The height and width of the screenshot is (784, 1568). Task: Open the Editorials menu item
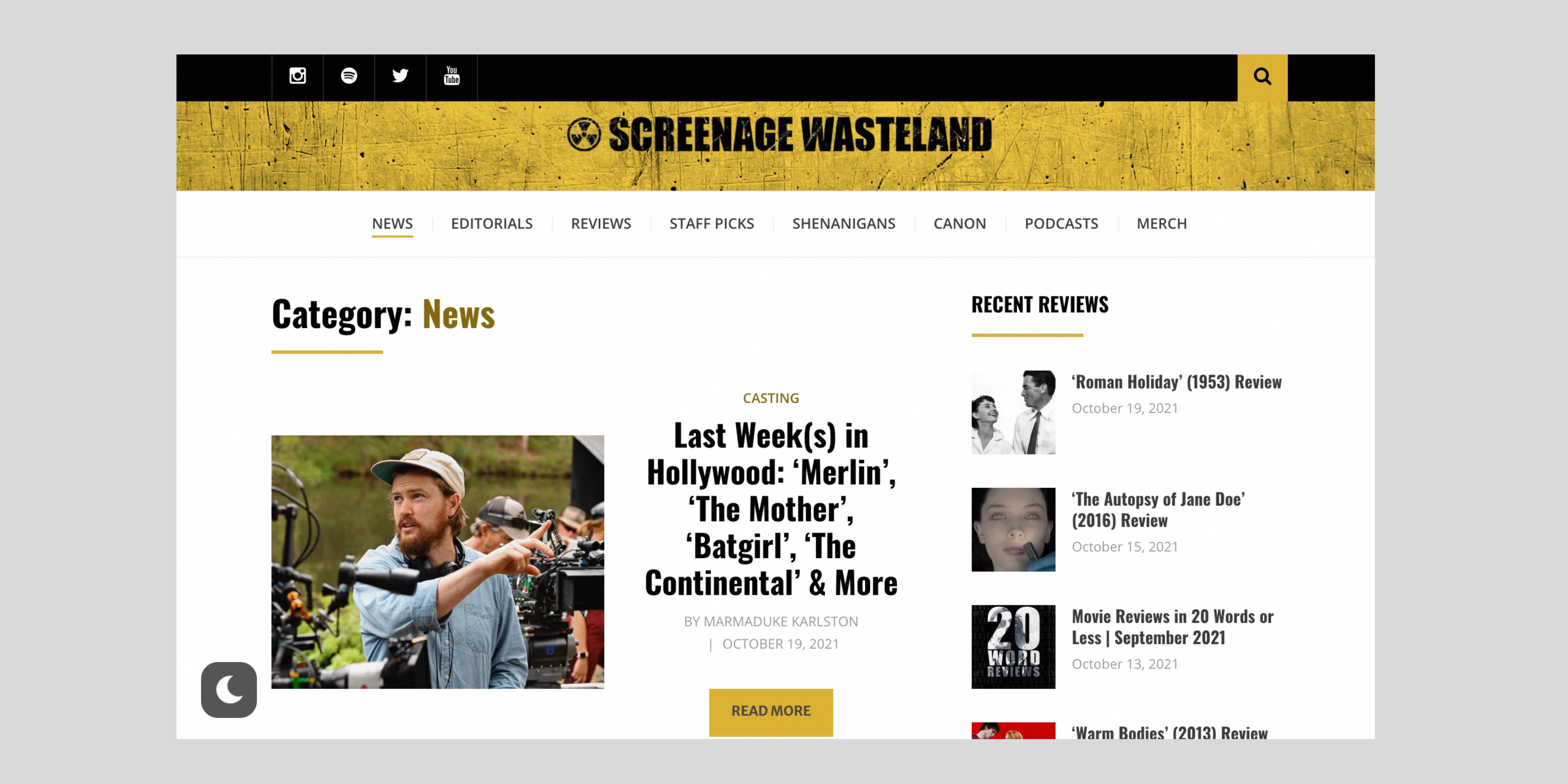point(492,223)
